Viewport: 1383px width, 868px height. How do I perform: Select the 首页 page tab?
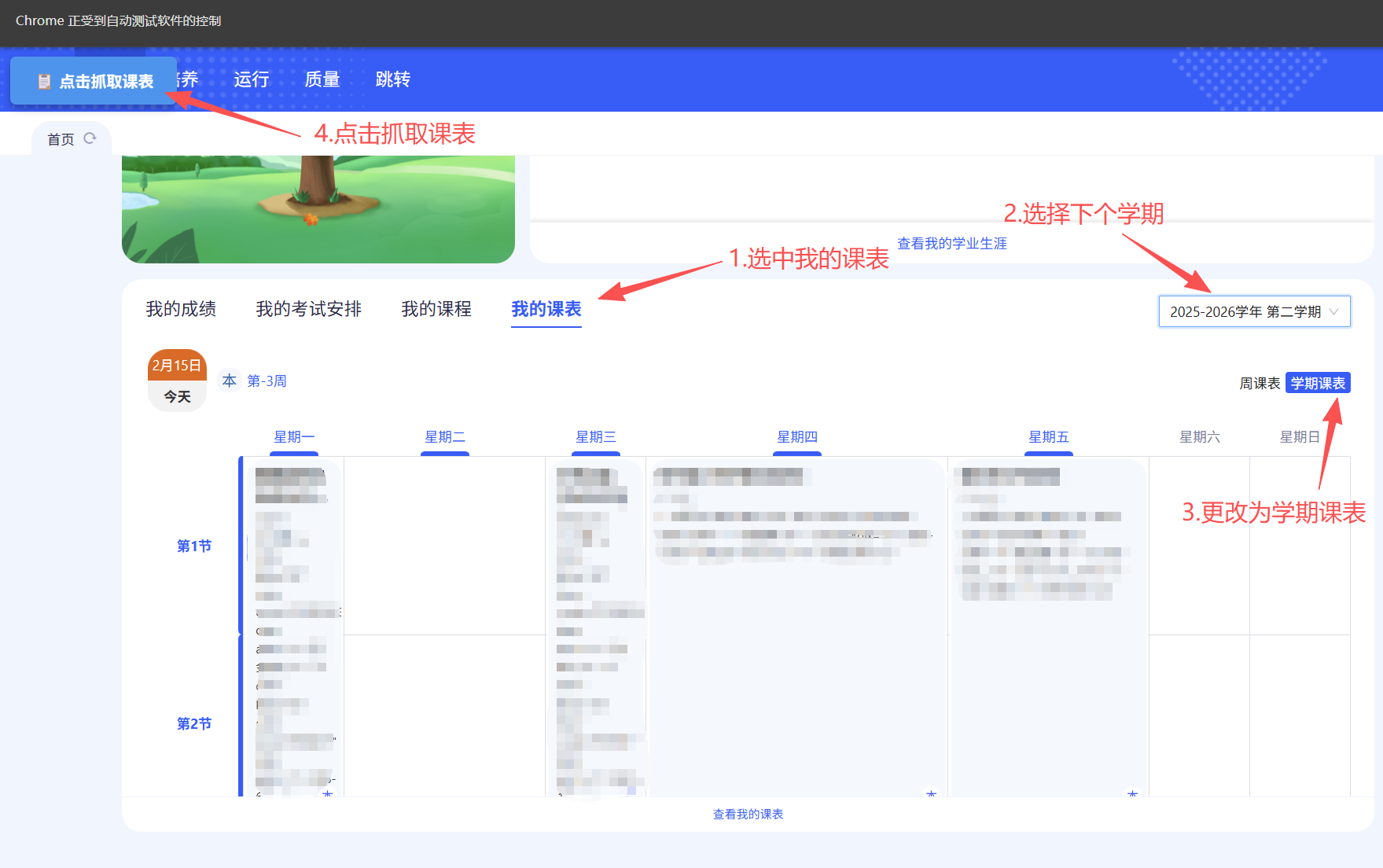pyautogui.click(x=61, y=139)
